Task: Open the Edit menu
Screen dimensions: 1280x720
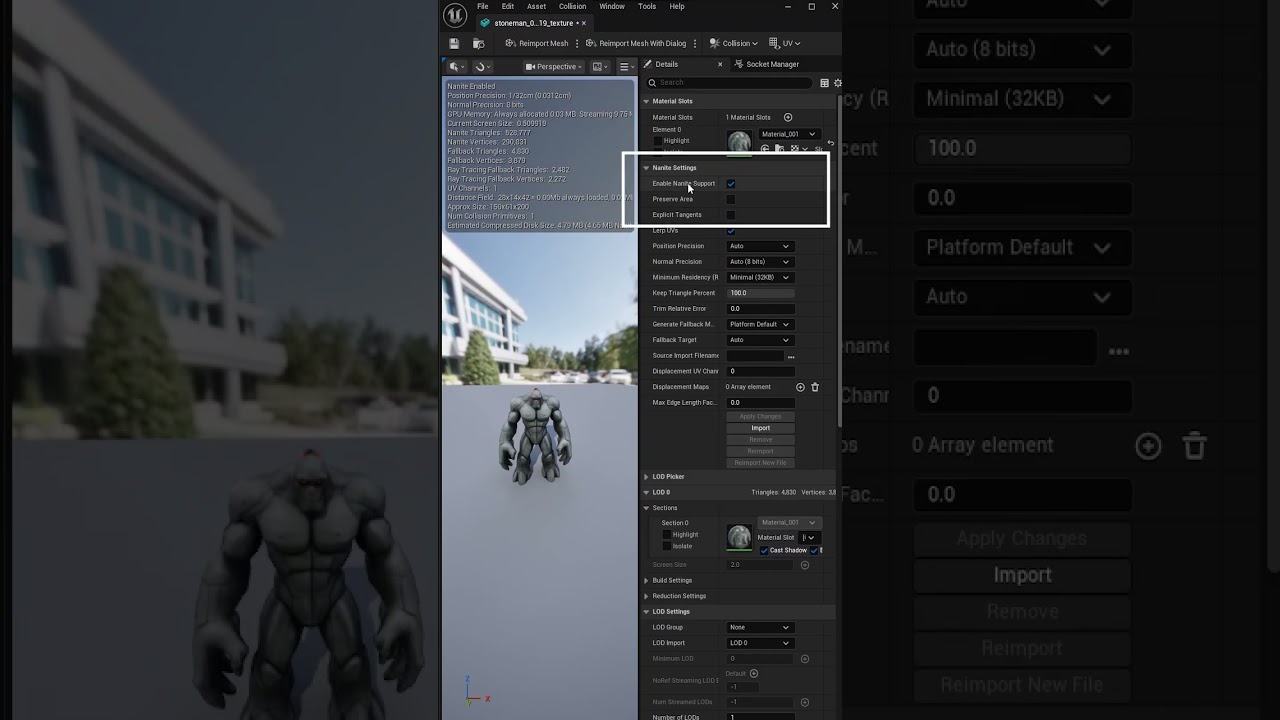Action: pyautogui.click(x=508, y=6)
